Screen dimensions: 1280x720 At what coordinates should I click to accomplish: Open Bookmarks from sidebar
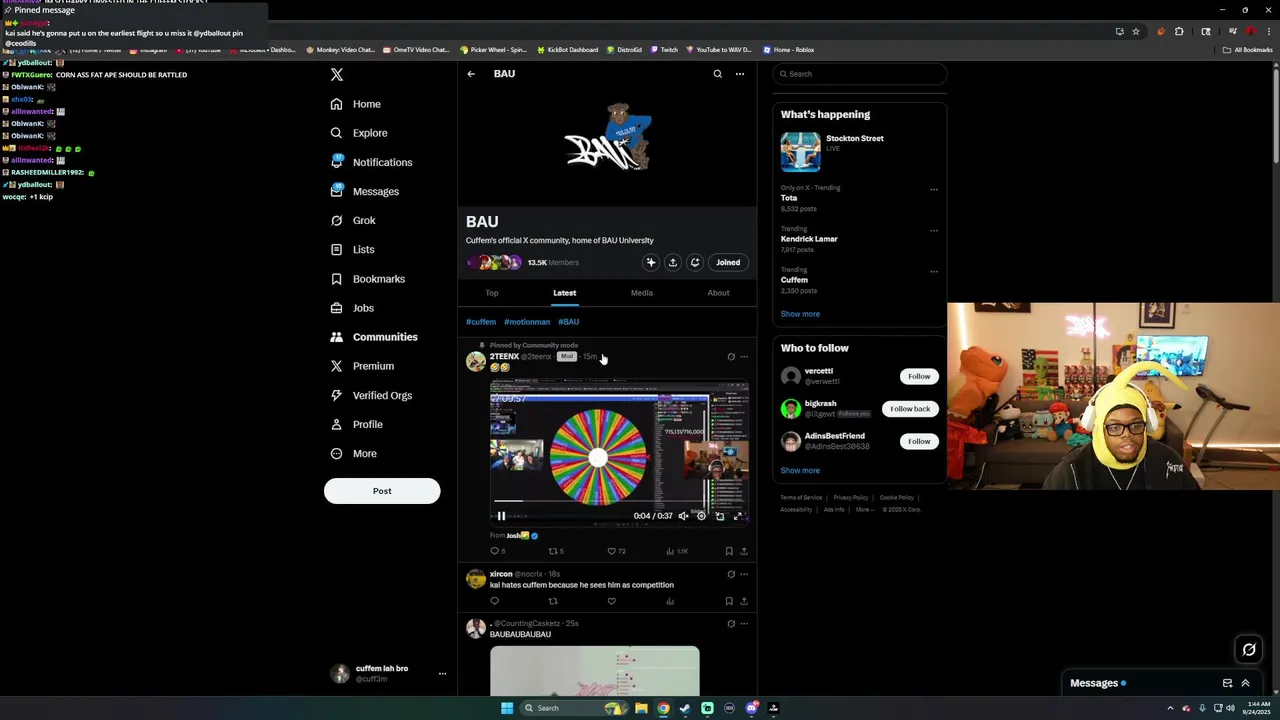tap(367, 279)
